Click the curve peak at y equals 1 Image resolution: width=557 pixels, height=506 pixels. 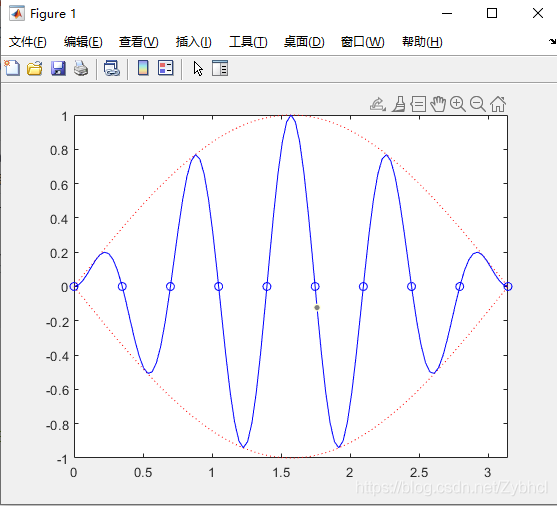pyautogui.click(x=291, y=116)
